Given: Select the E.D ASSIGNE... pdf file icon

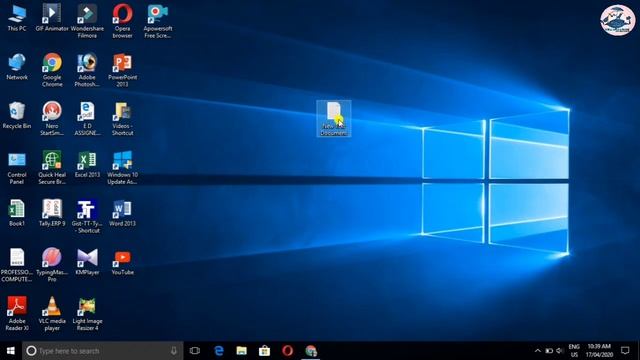Looking at the screenshot, I should coord(87,119).
